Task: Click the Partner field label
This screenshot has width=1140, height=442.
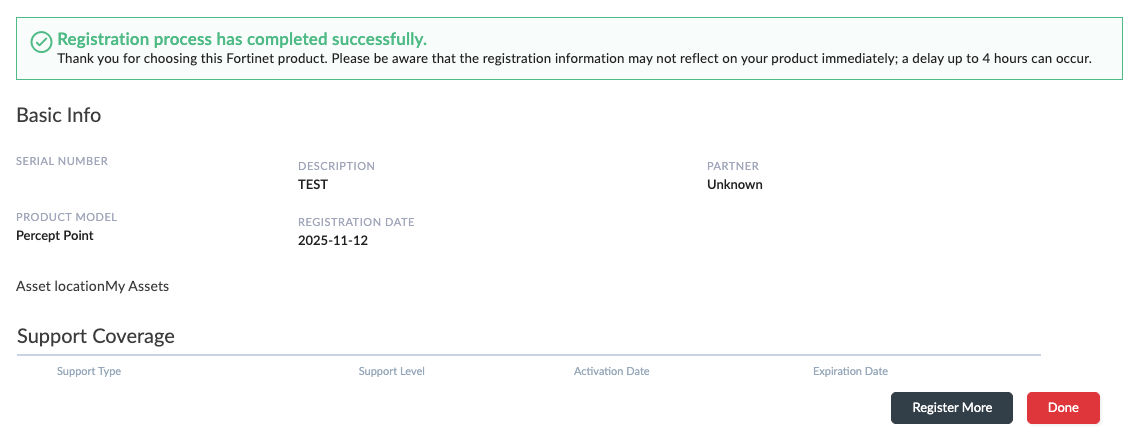Action: [733, 166]
